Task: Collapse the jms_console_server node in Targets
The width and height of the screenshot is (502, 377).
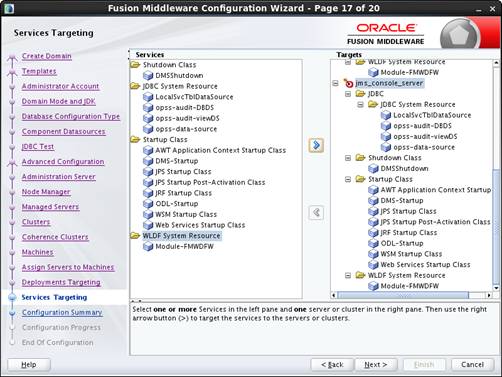Action: (x=336, y=83)
